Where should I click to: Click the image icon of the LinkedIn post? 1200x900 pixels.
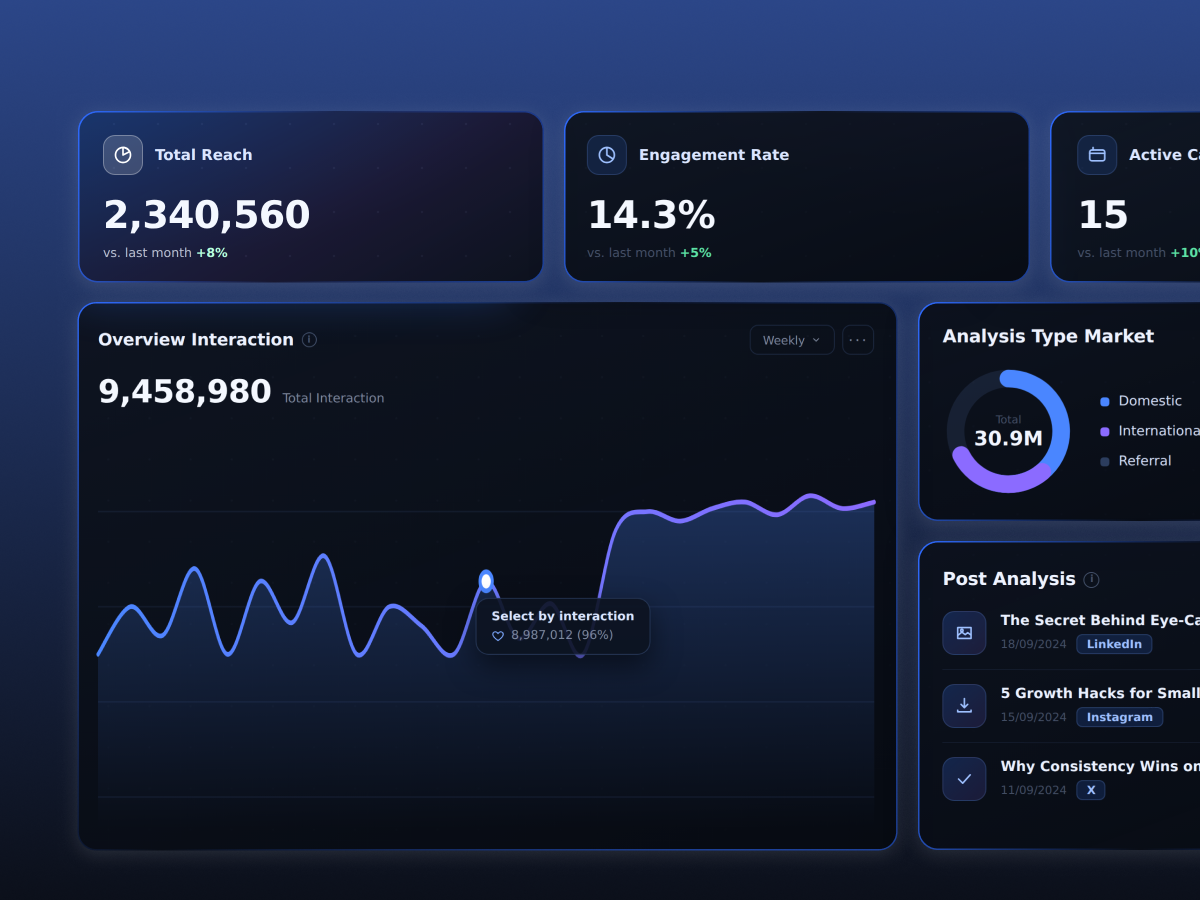tap(964, 633)
